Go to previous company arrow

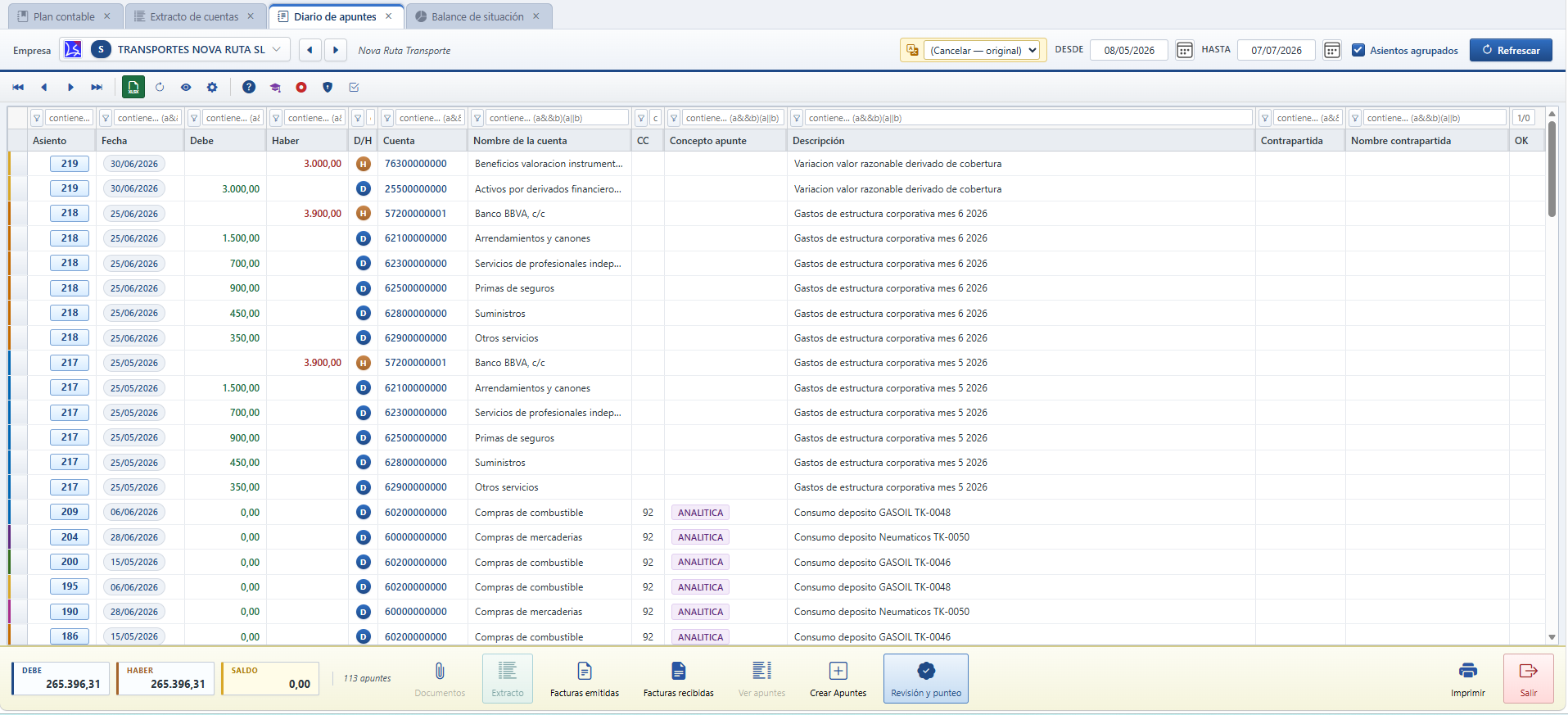click(310, 50)
